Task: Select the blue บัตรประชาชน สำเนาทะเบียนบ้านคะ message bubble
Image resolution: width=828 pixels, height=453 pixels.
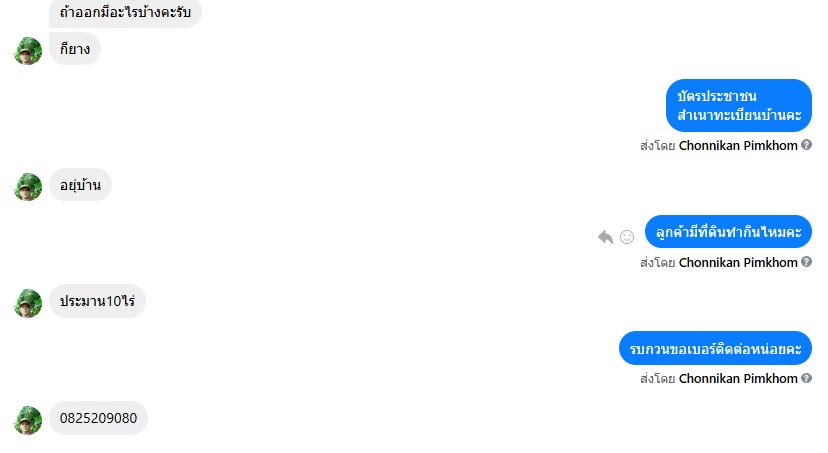Action: coord(739,105)
